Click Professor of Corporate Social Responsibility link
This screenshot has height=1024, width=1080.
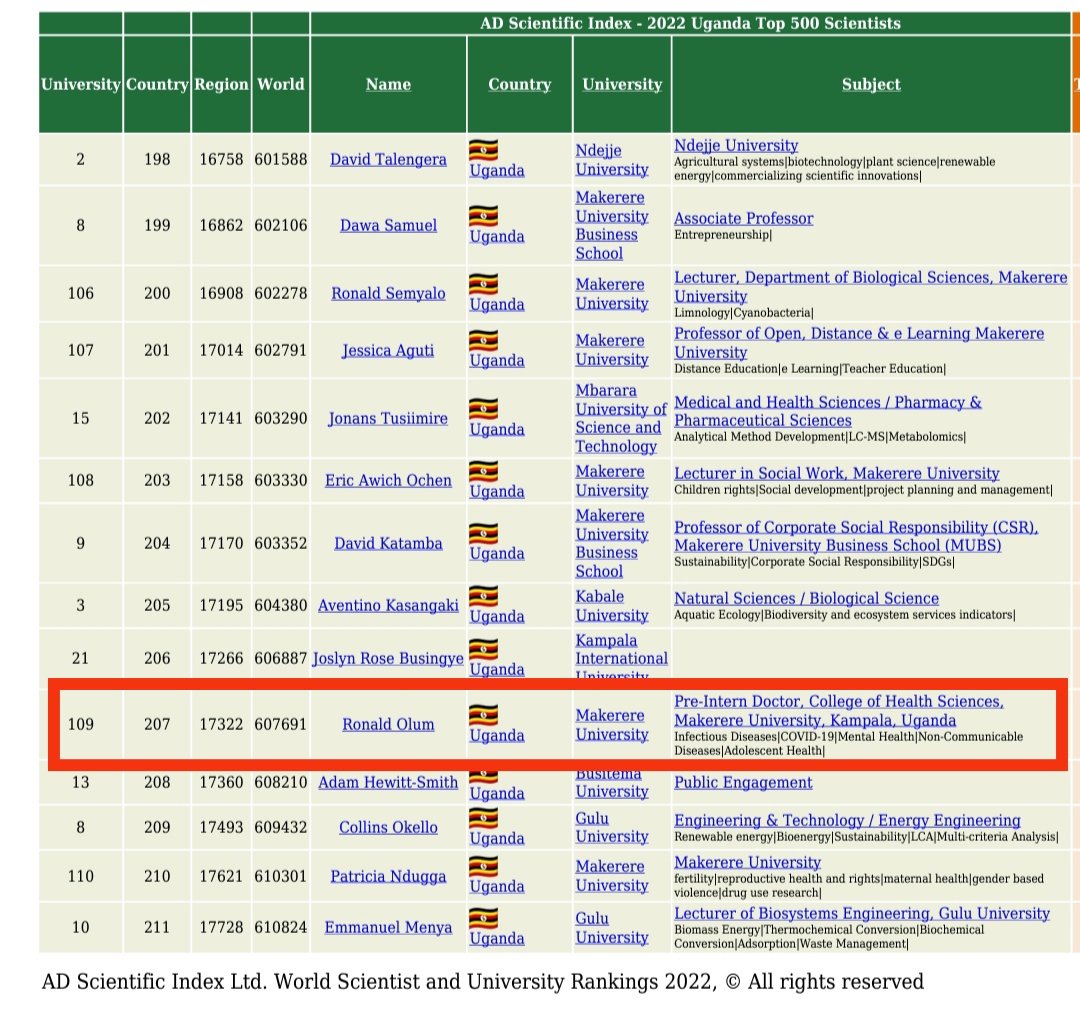[x=856, y=536]
